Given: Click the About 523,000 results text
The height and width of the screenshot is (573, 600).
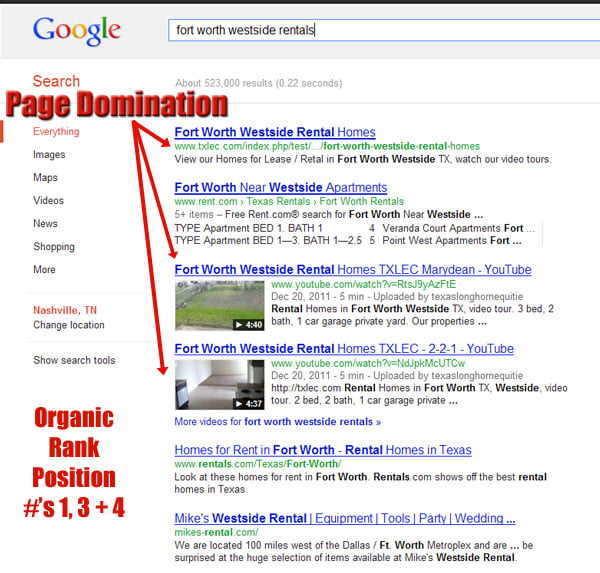Looking at the screenshot, I should [x=258, y=83].
